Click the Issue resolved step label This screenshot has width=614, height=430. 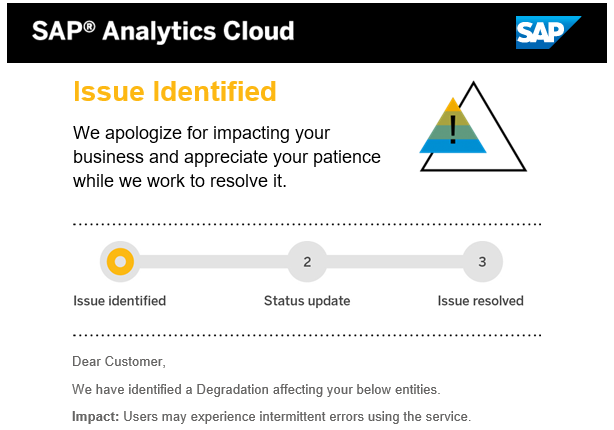(x=480, y=301)
